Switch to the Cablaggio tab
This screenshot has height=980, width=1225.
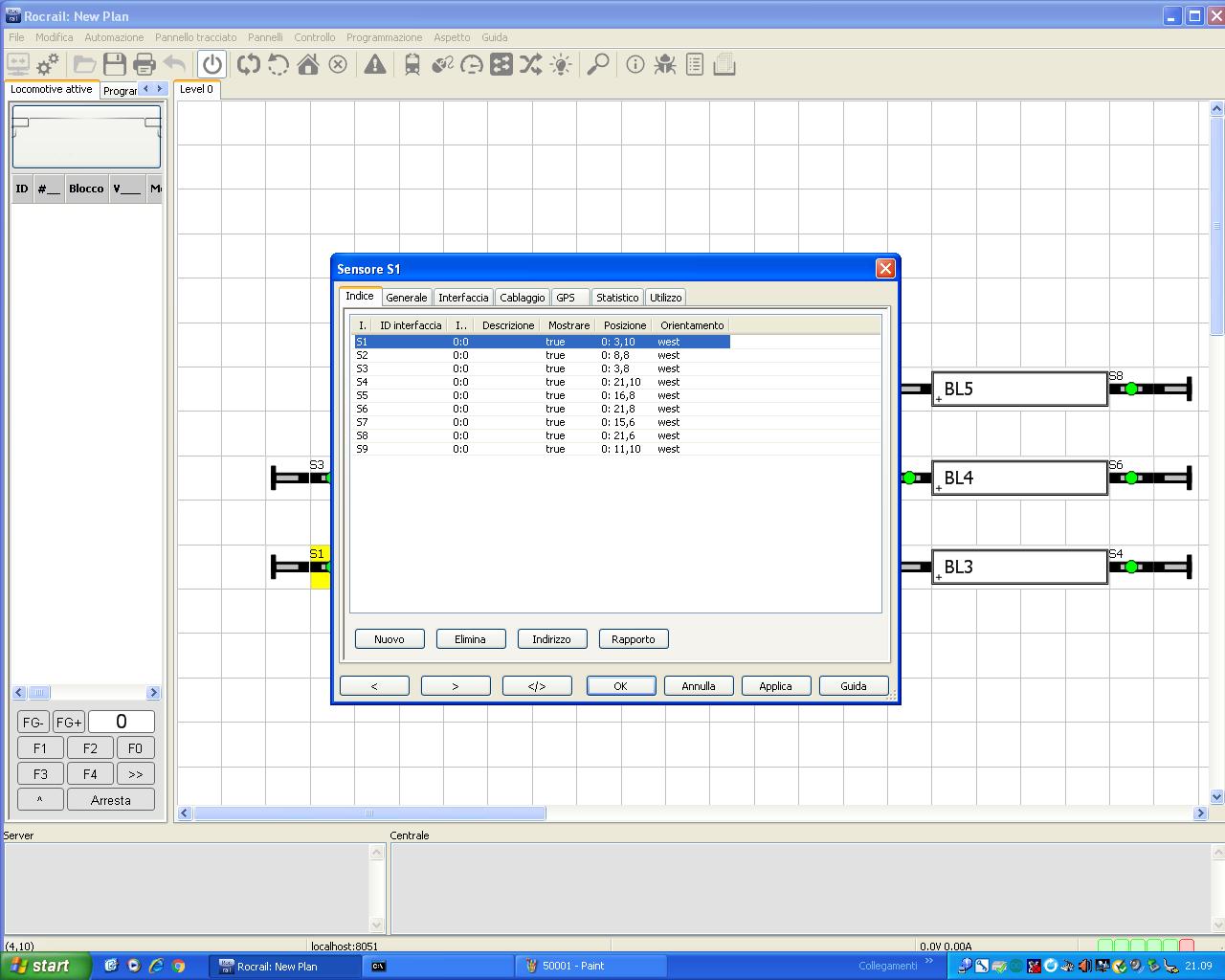click(523, 298)
